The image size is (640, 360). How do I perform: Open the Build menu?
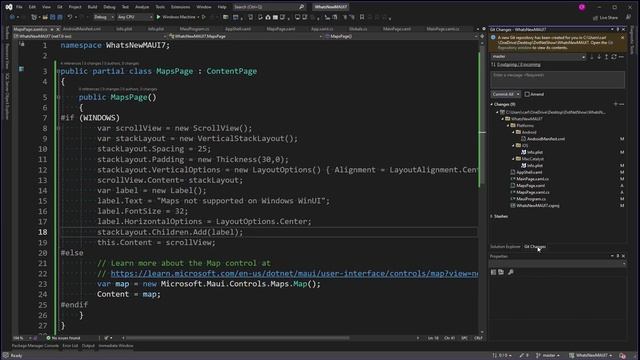(x=93, y=7)
